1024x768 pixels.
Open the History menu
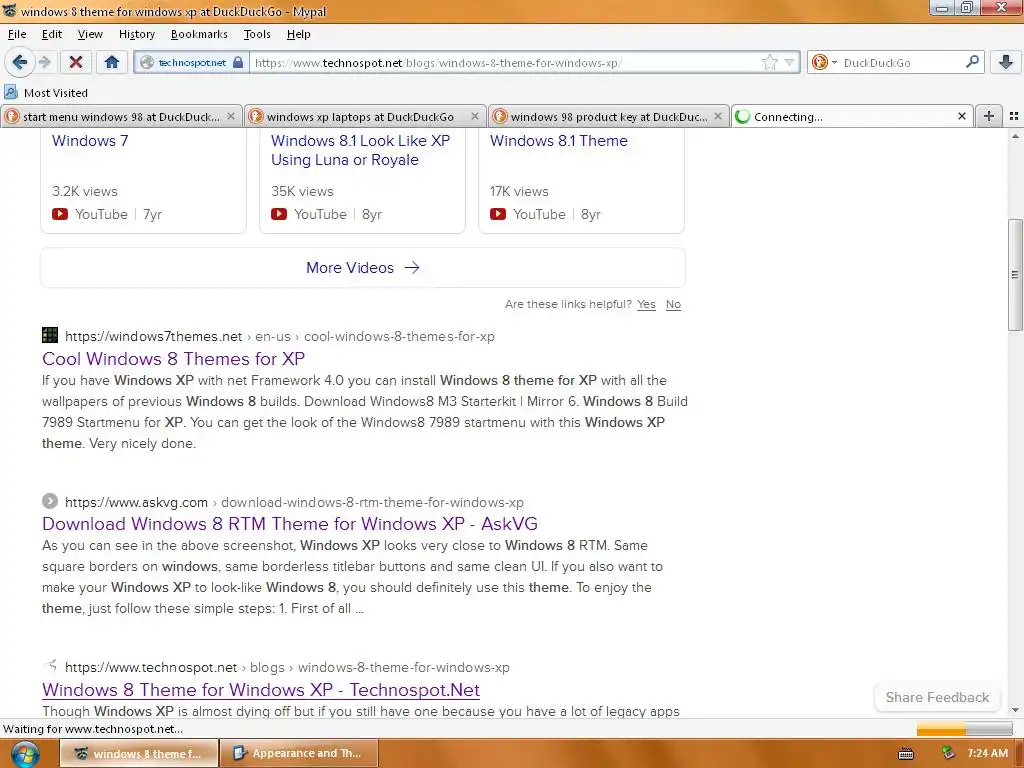(x=136, y=34)
